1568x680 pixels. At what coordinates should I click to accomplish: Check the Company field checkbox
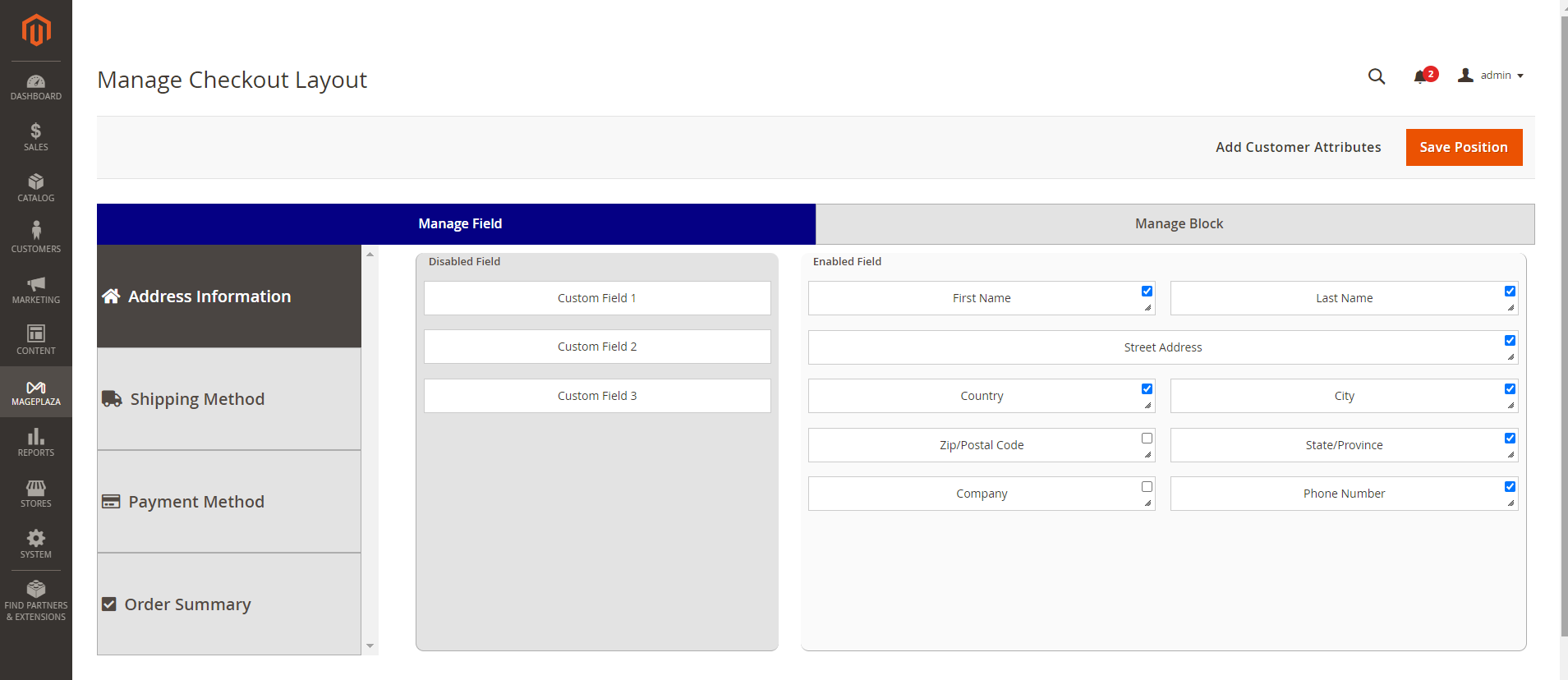(x=1147, y=487)
